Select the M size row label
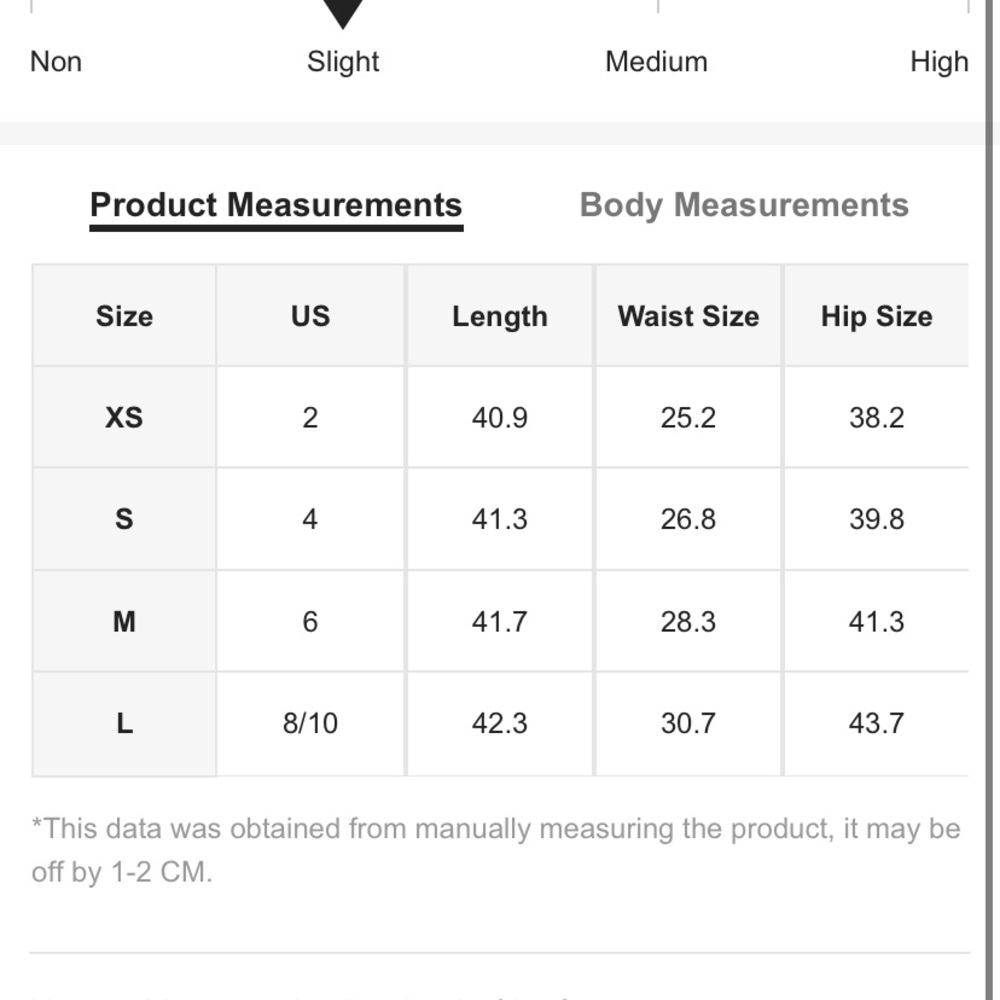This screenshot has width=1000, height=1000. pyautogui.click(x=124, y=621)
